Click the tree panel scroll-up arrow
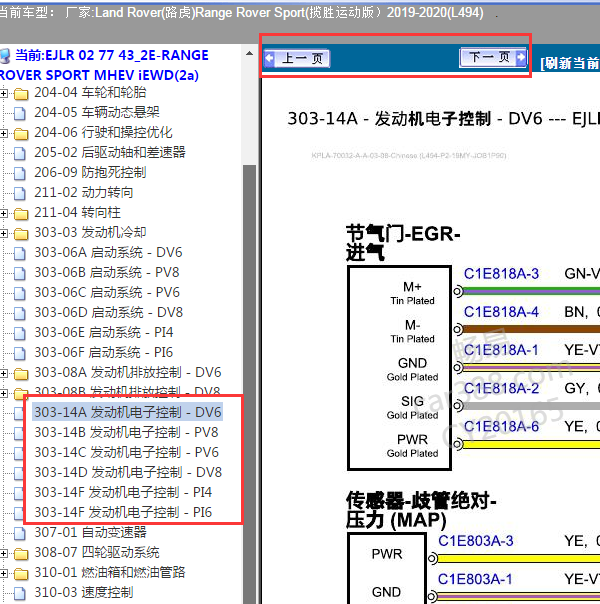The width and height of the screenshot is (600, 604). 250,54
